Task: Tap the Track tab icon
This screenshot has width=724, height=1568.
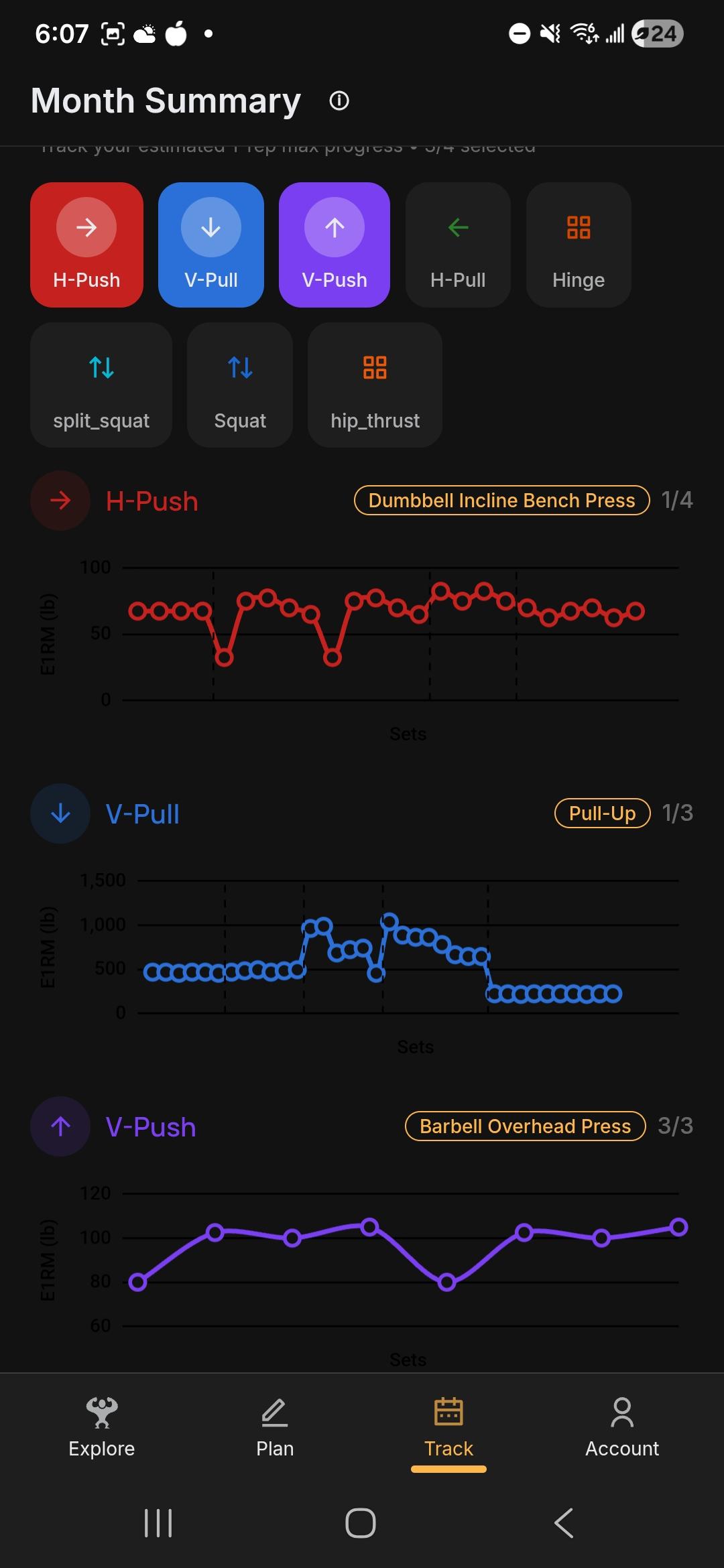Action: (448, 1413)
